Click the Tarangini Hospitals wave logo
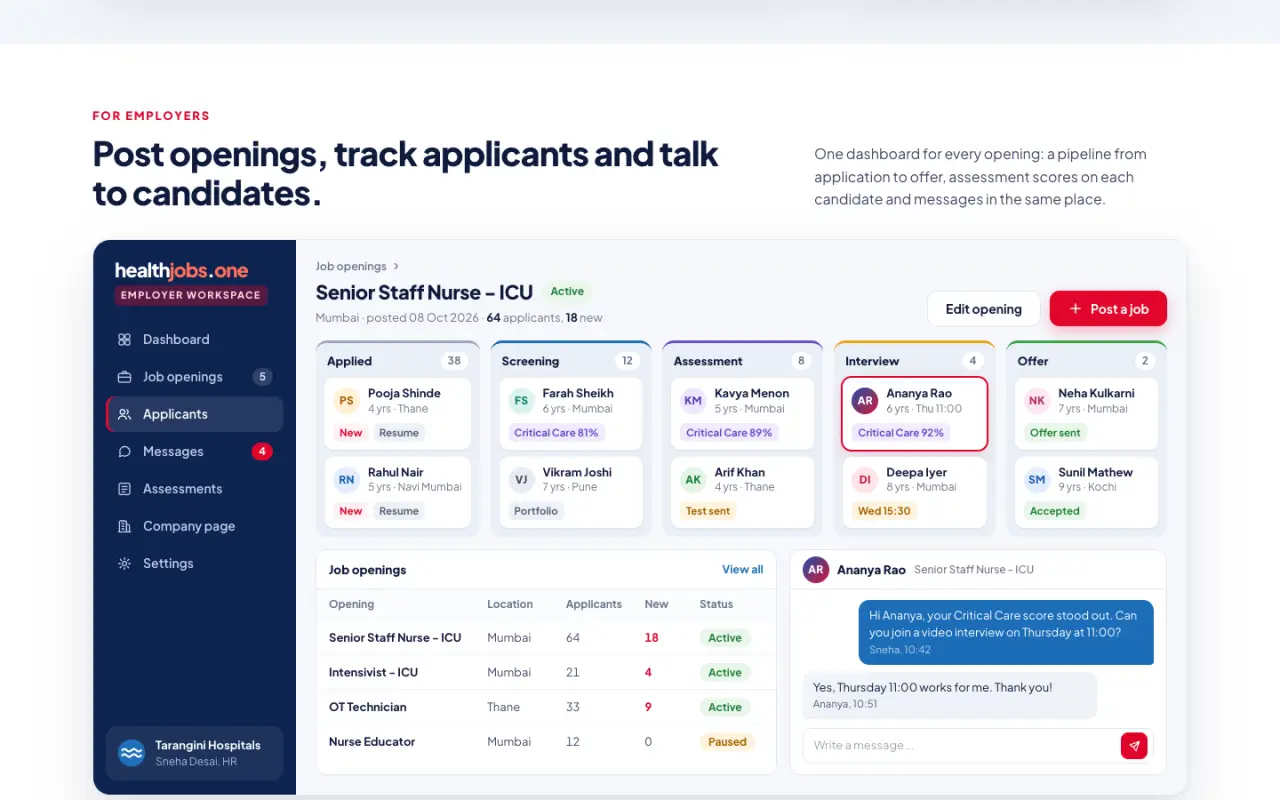 (132, 753)
